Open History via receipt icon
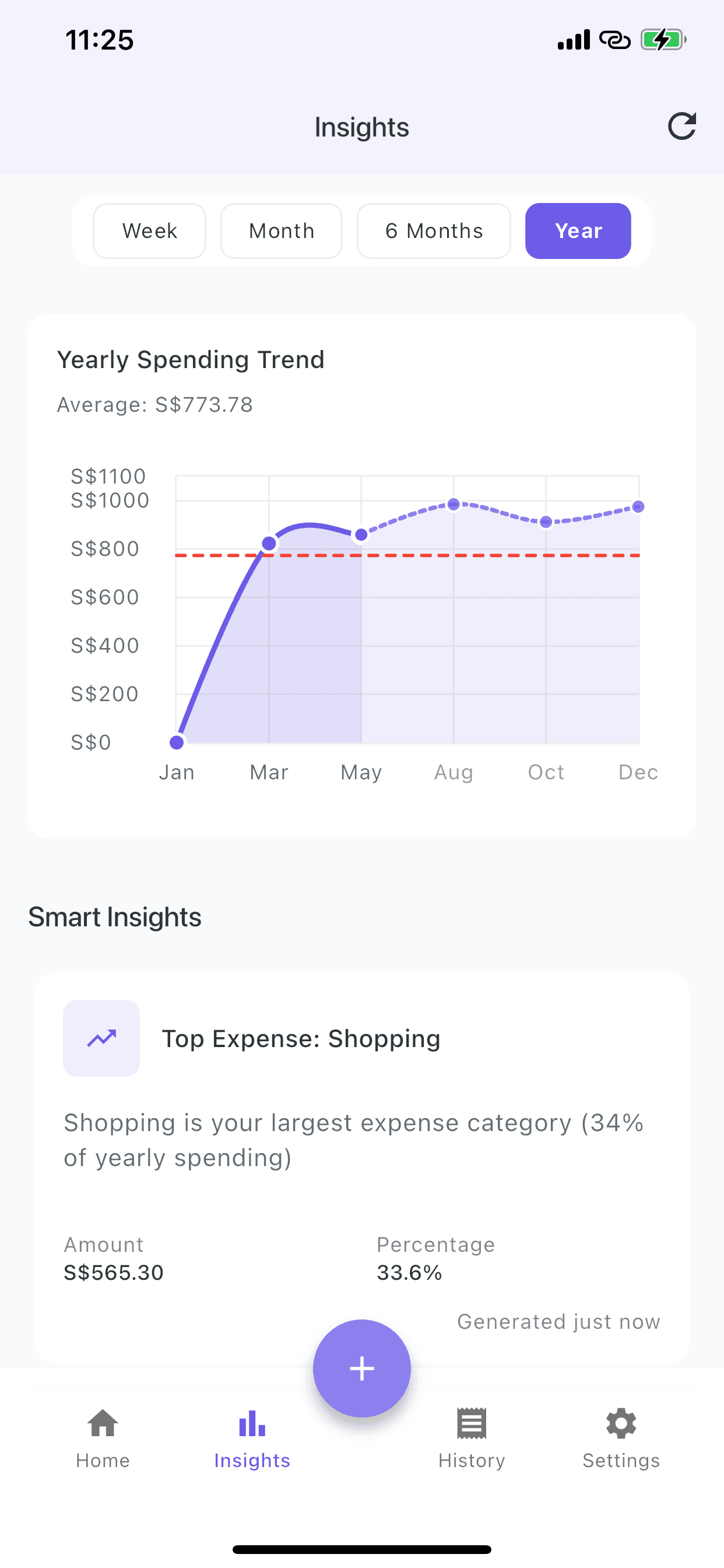Viewport: 724px width, 1568px height. click(472, 1424)
